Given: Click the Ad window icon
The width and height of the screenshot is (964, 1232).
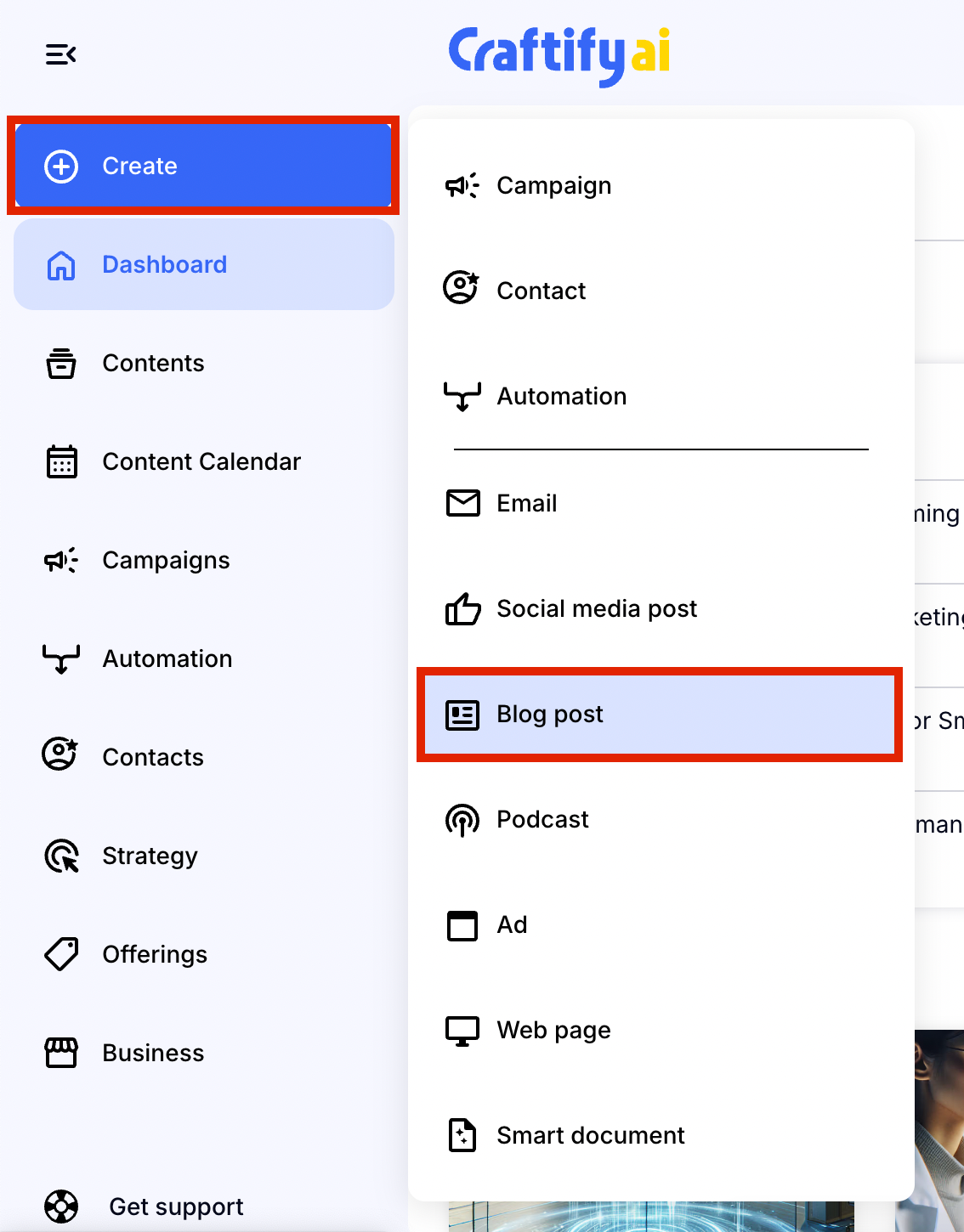Looking at the screenshot, I should tap(462, 925).
